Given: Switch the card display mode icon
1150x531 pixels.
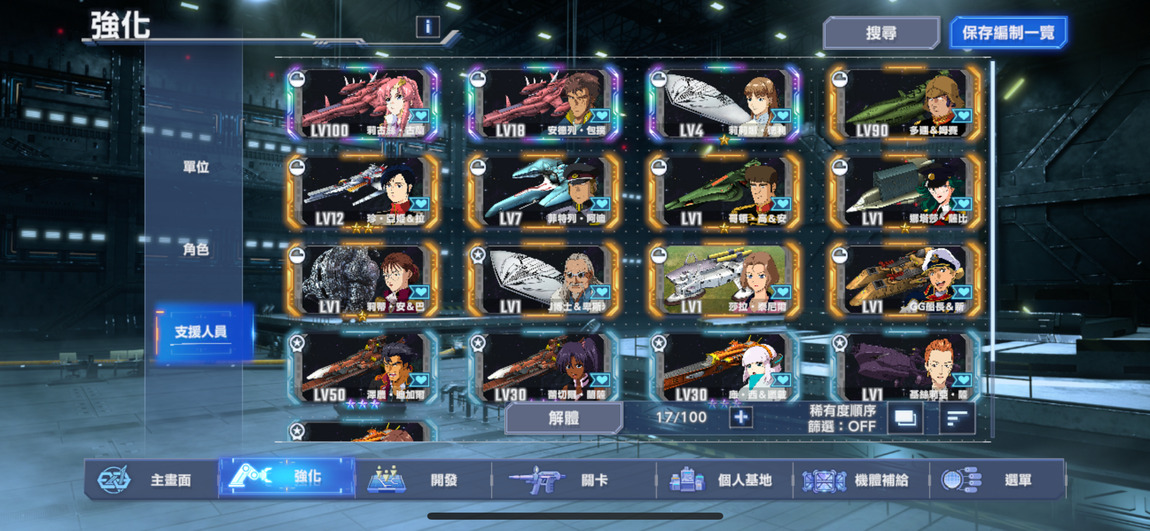Looking at the screenshot, I should point(905,418).
